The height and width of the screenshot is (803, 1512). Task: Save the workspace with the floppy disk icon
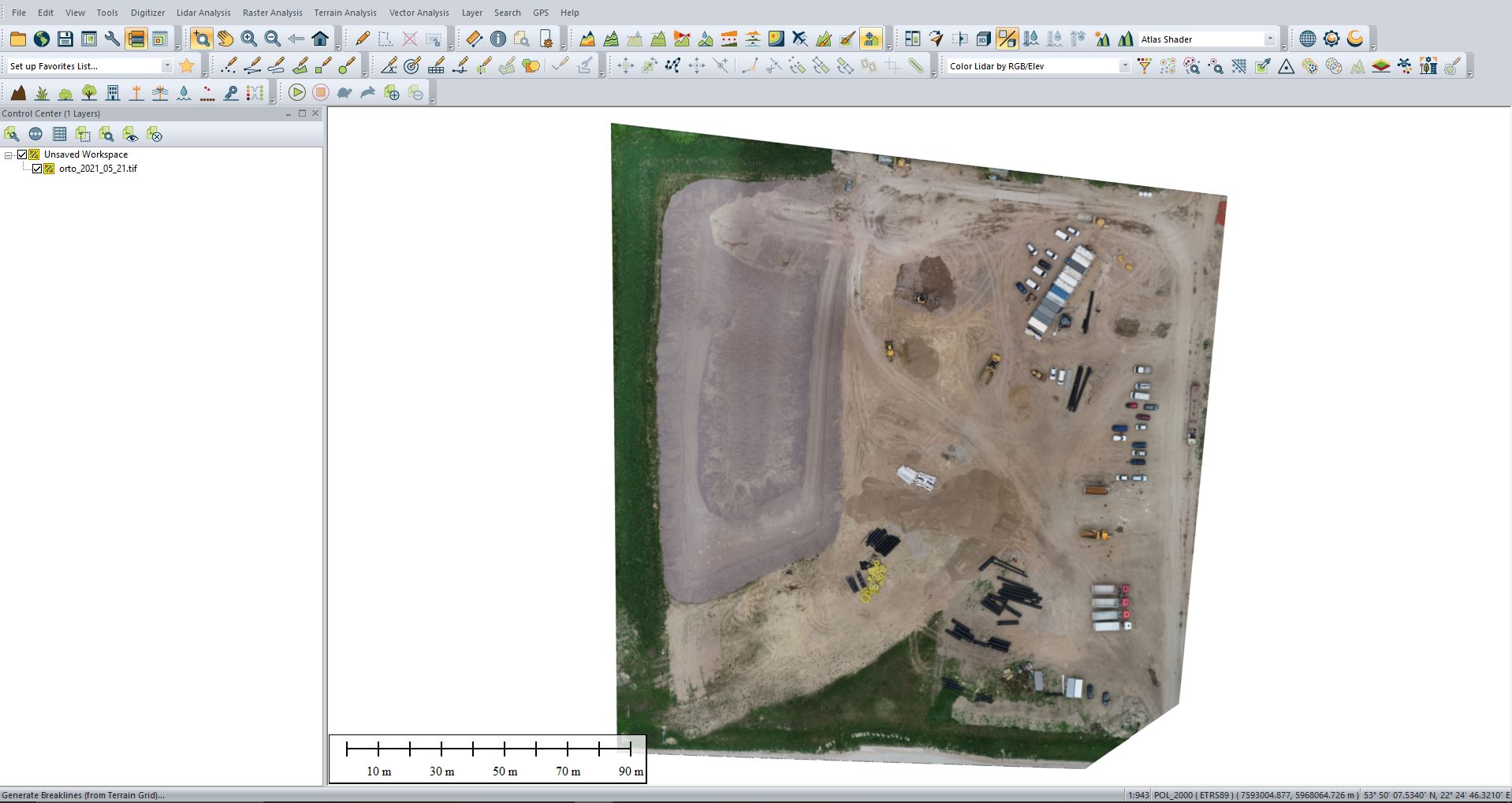pos(65,39)
